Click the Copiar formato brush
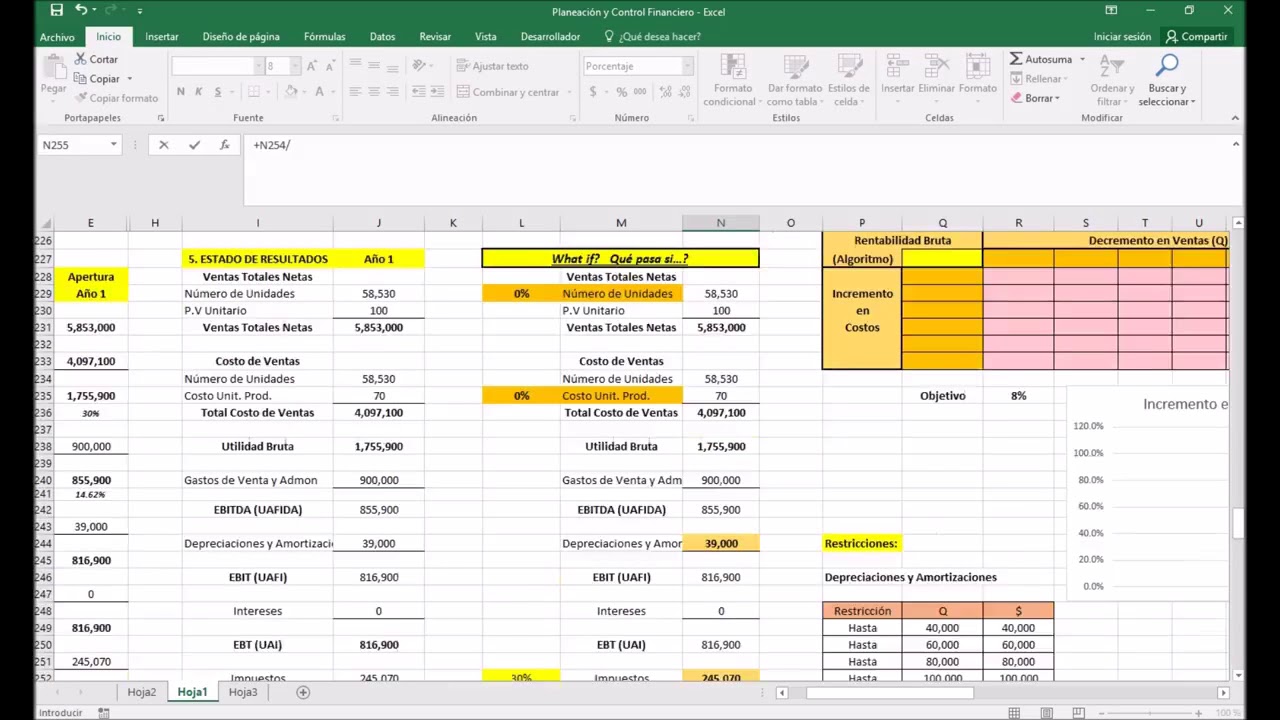This screenshot has width=1280, height=720. (x=116, y=98)
